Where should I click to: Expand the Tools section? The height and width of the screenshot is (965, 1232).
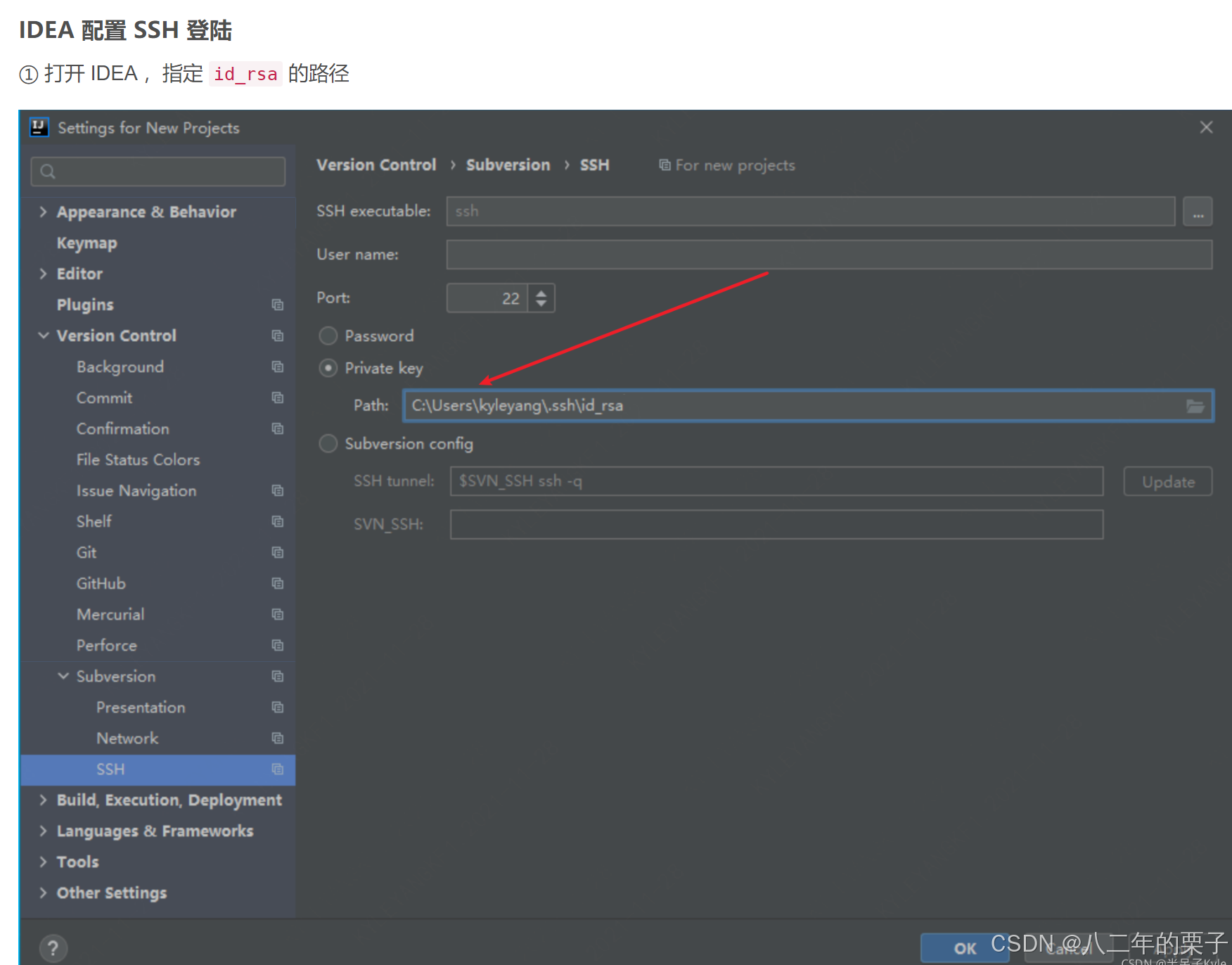[44, 862]
